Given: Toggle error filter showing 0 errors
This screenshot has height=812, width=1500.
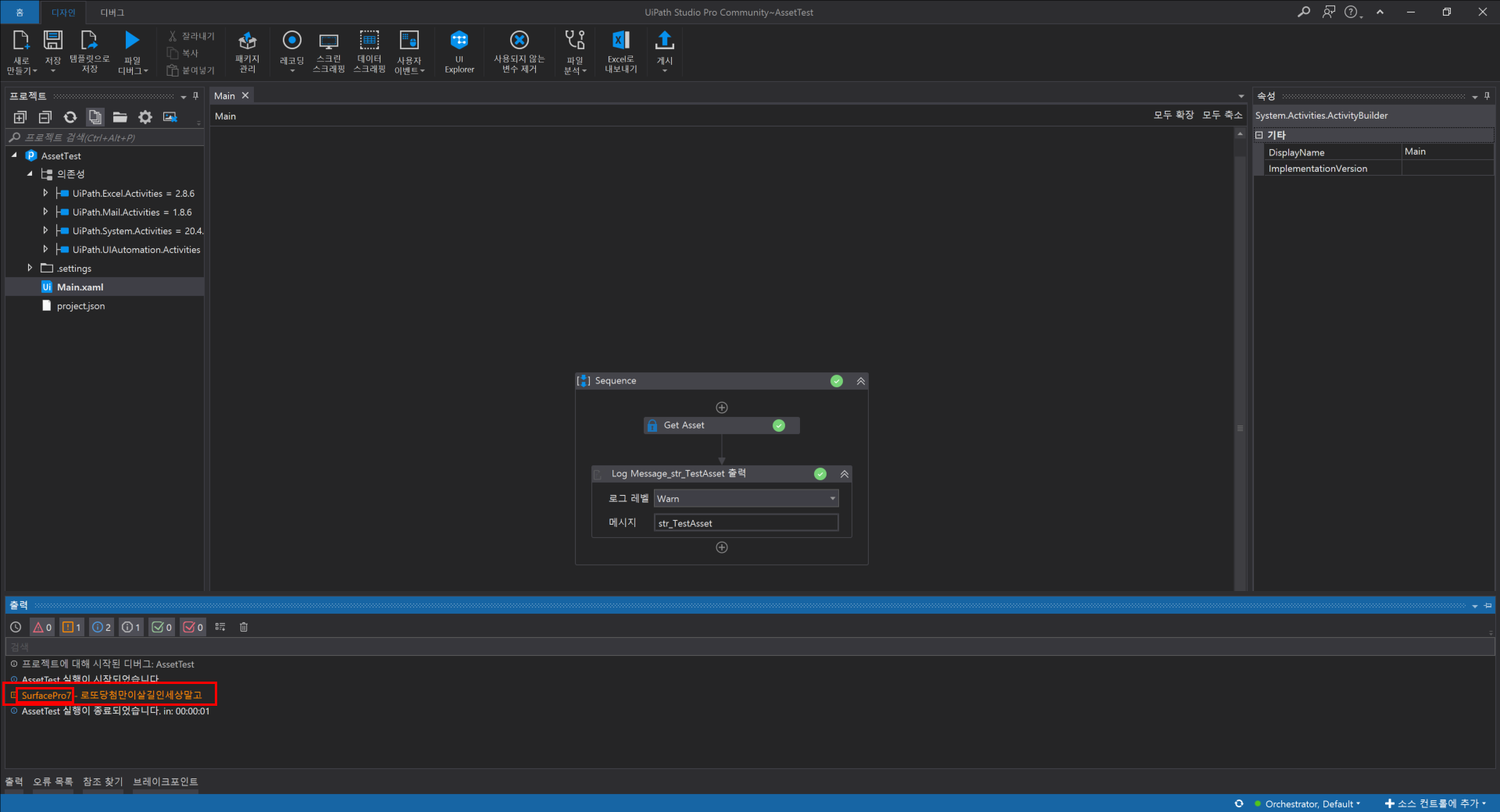Looking at the screenshot, I should pos(42,627).
